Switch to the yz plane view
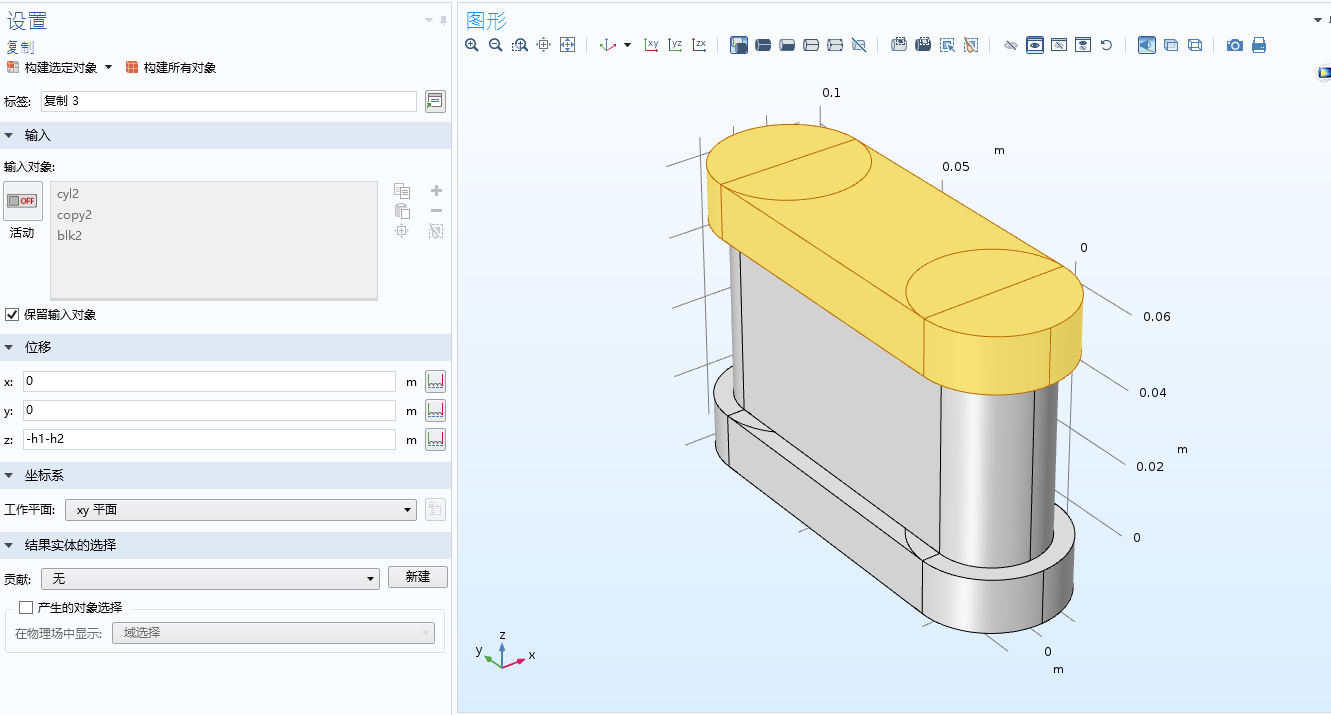The image size is (1331, 715). click(x=676, y=45)
